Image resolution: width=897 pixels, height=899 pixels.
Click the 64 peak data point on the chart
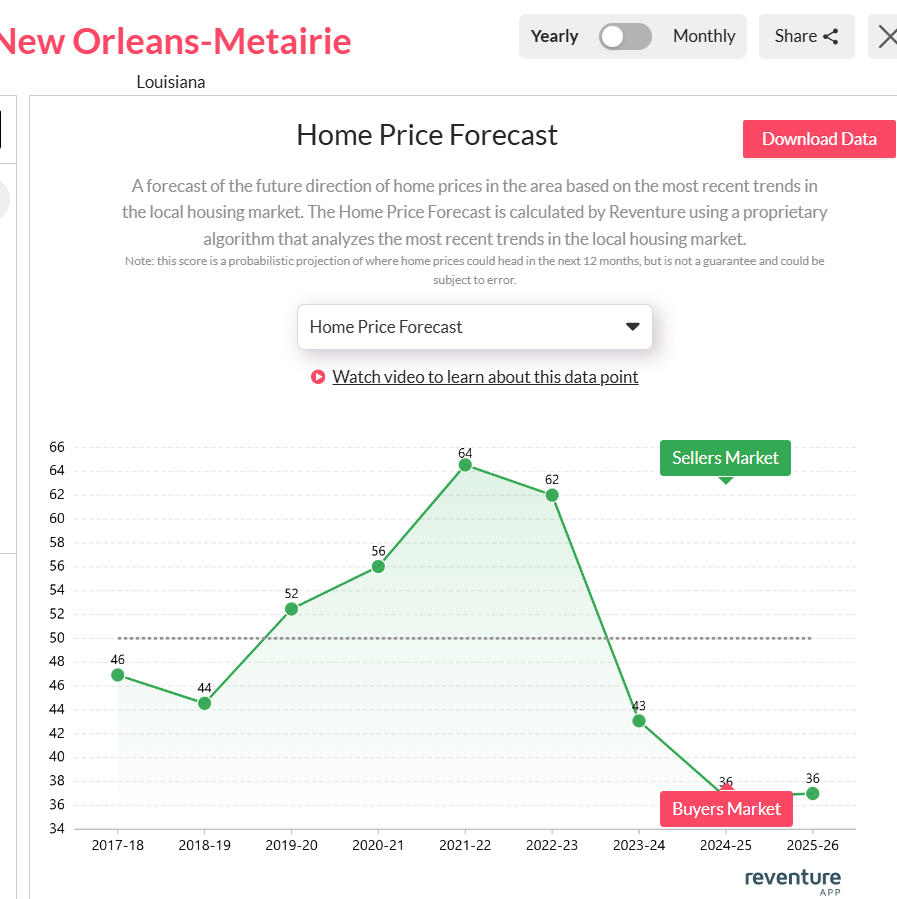[465, 466]
